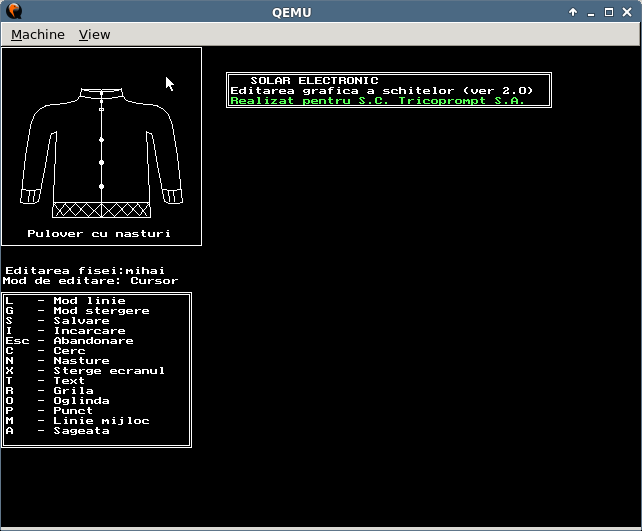This screenshot has height=531, width=642.
Task: Click the QEMU logo icon in title bar
Action: [x=14, y=11]
